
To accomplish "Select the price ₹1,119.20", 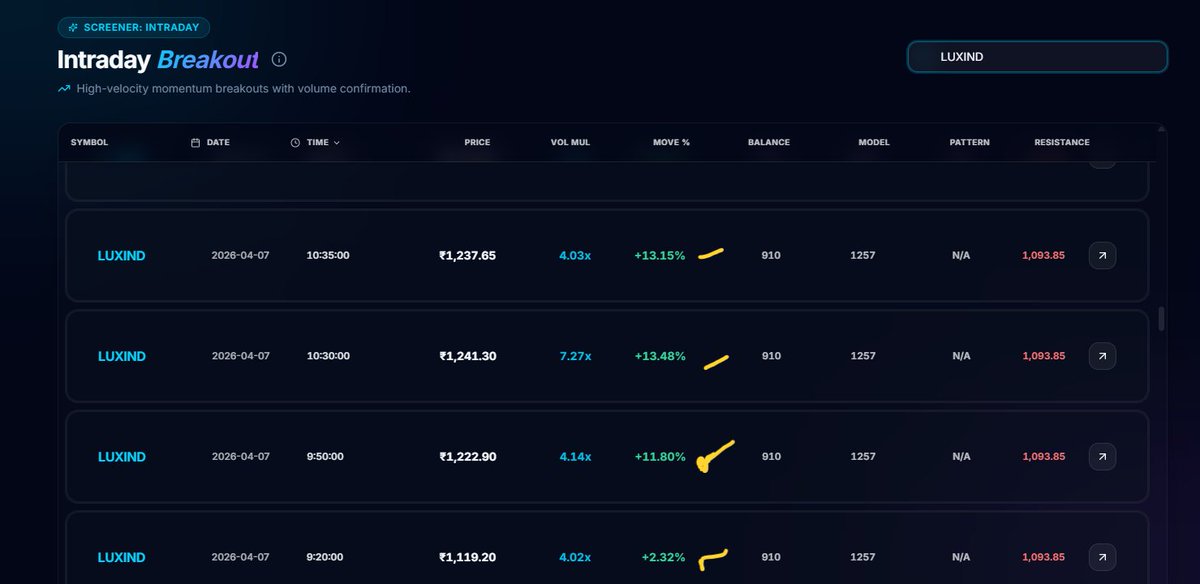I will (467, 558).
